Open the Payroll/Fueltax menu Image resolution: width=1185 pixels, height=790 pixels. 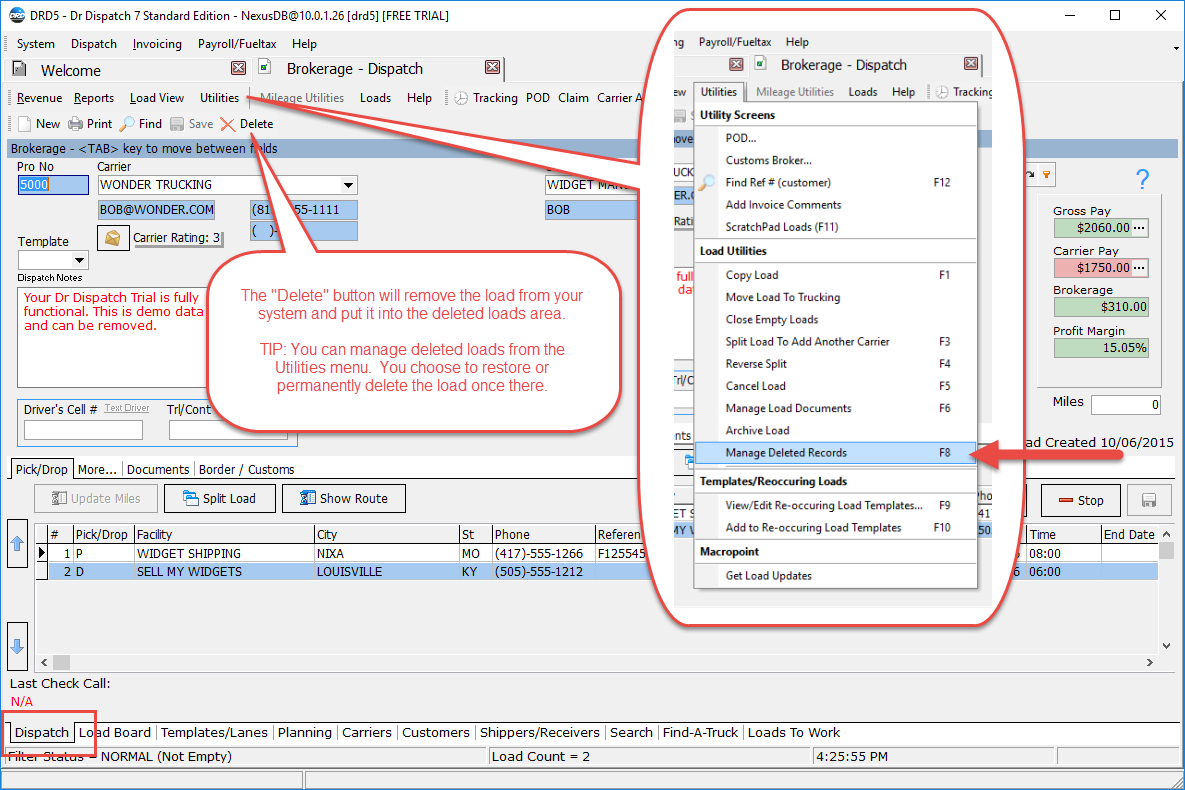(x=237, y=44)
